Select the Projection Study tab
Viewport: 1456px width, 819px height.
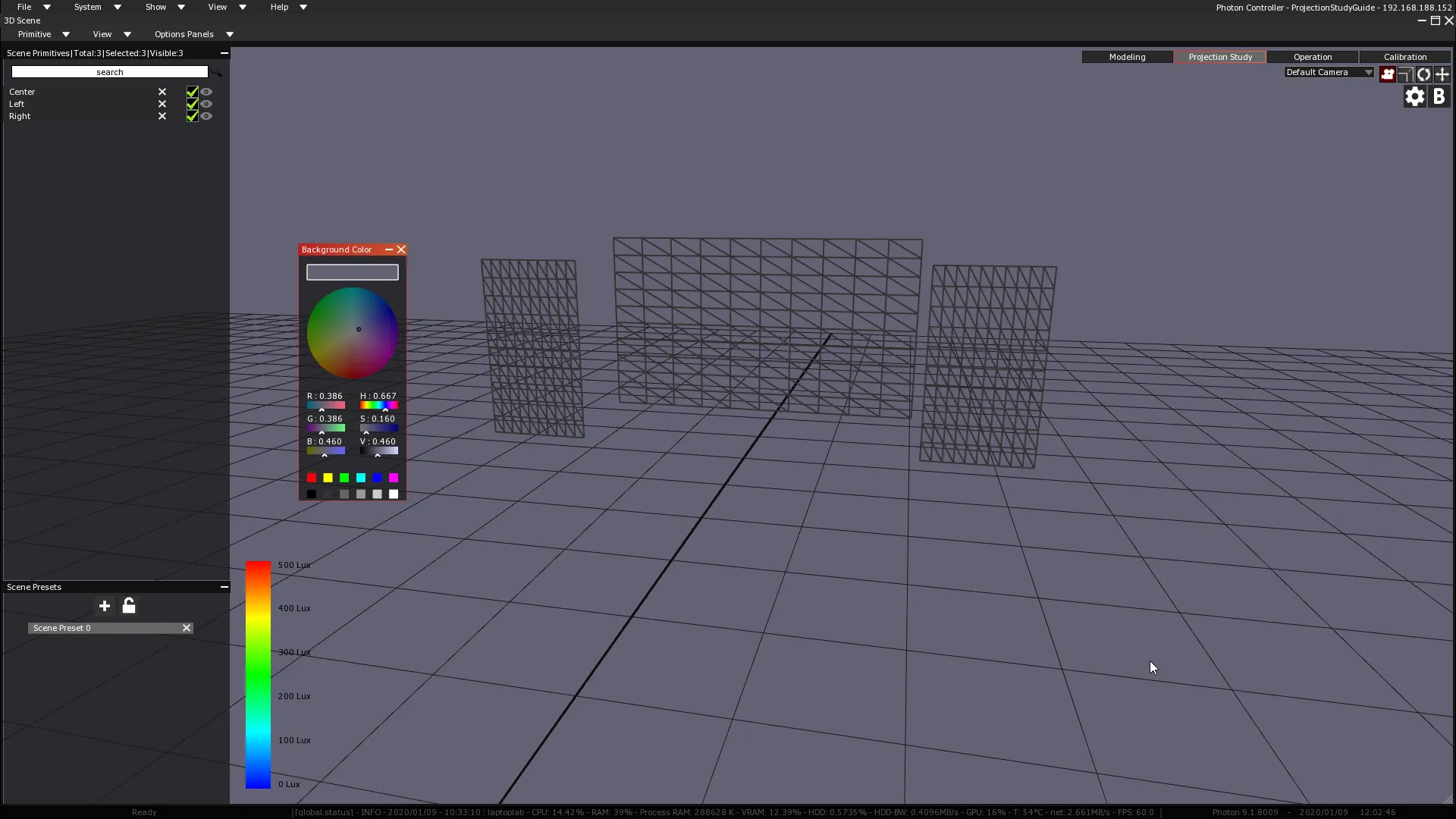point(1220,57)
